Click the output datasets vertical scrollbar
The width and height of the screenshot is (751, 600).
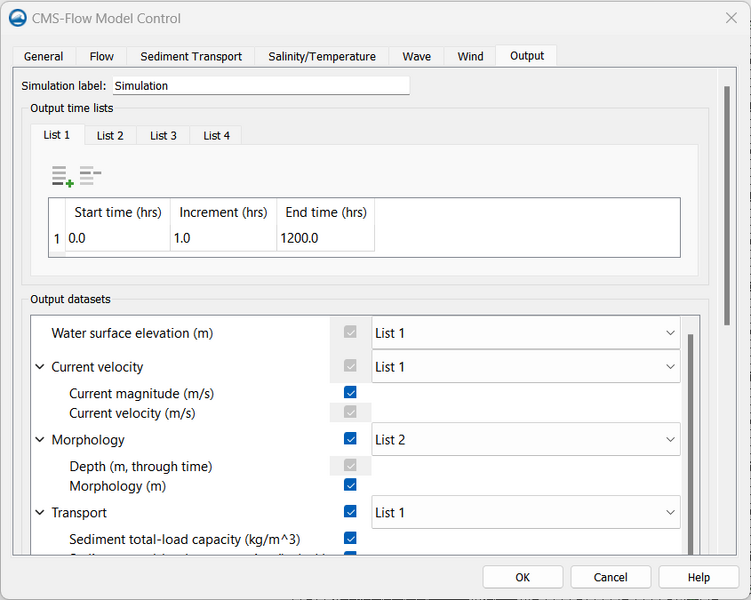pyautogui.click(x=690, y=444)
